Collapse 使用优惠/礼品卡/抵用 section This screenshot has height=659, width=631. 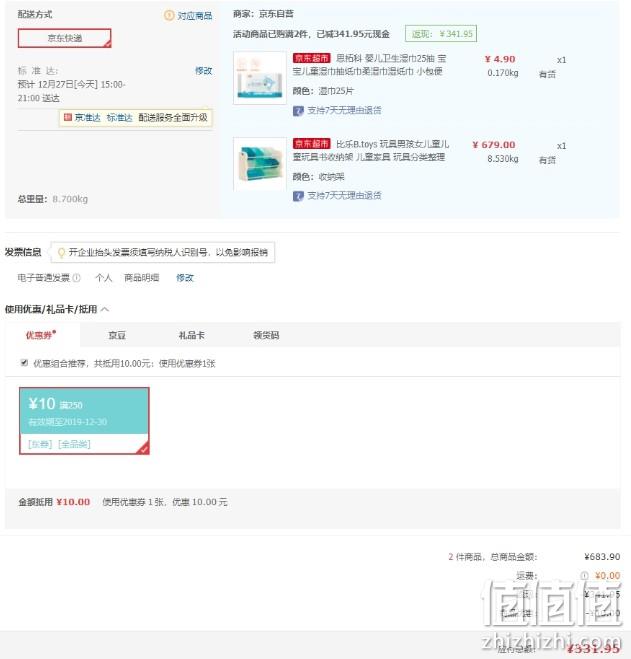105,310
